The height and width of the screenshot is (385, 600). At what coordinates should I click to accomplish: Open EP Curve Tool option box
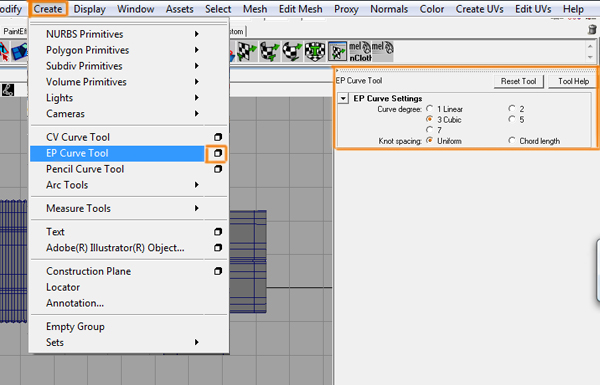(218, 153)
